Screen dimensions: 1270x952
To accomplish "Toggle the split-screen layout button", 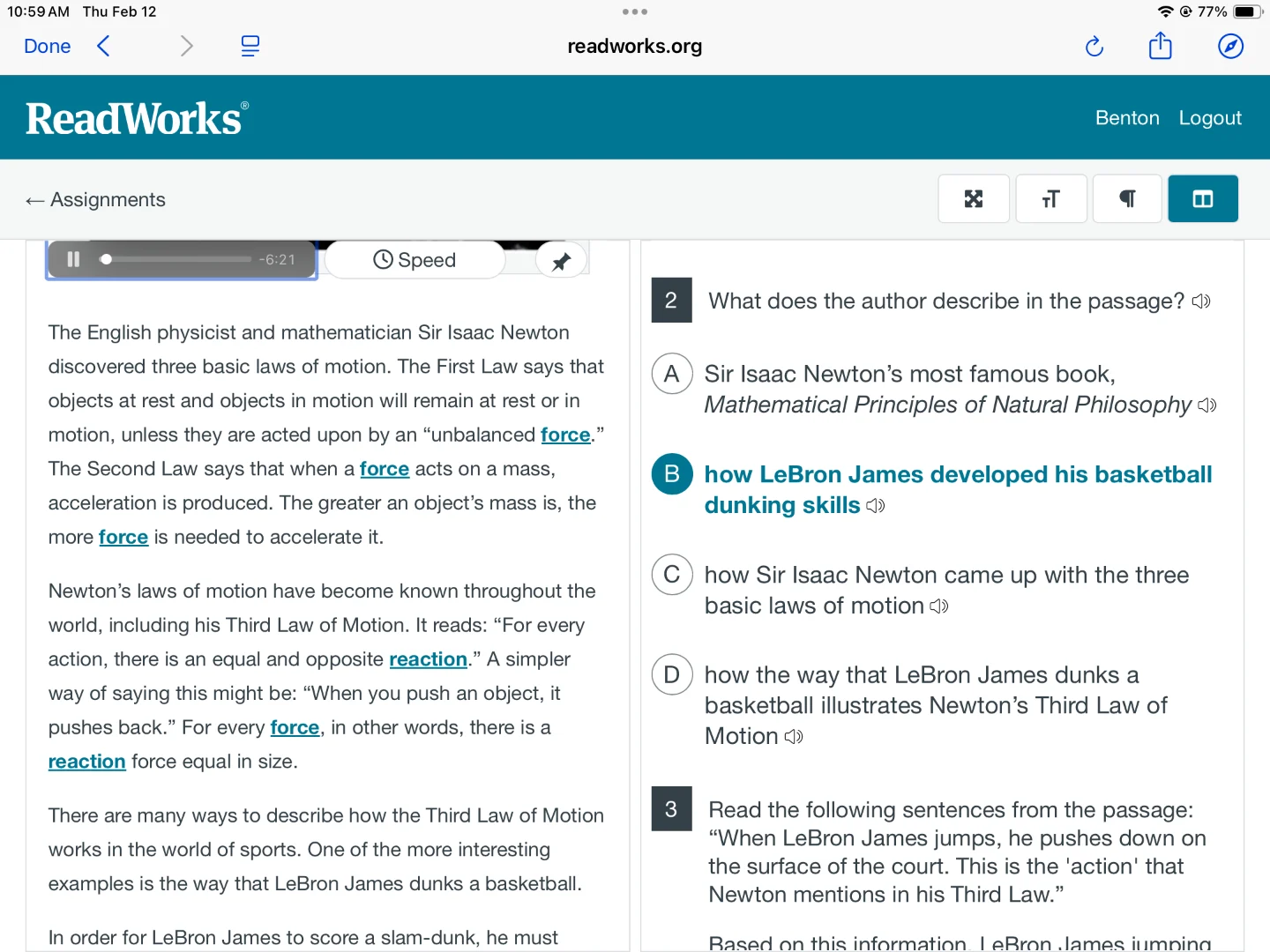I will (x=1202, y=199).
